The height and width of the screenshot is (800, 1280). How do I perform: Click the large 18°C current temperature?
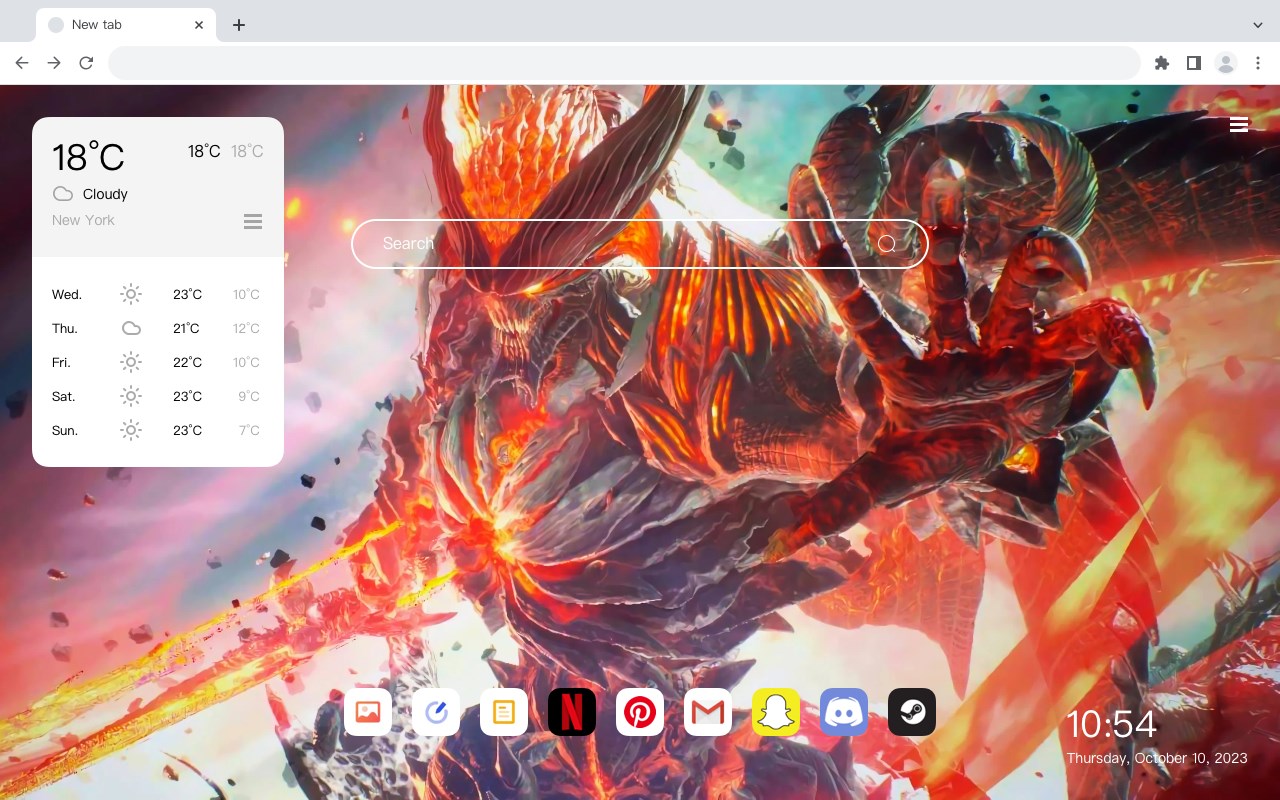88,157
